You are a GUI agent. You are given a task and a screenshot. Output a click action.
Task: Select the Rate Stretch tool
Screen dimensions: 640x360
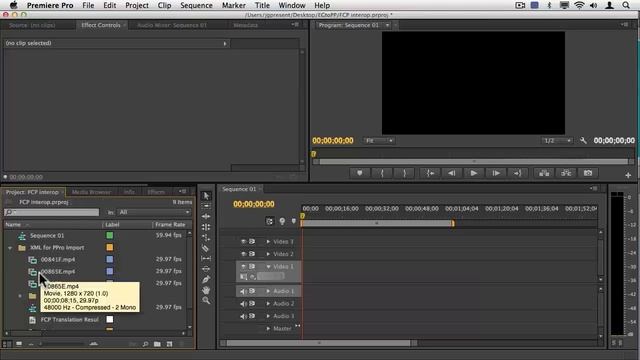pyautogui.click(x=206, y=238)
